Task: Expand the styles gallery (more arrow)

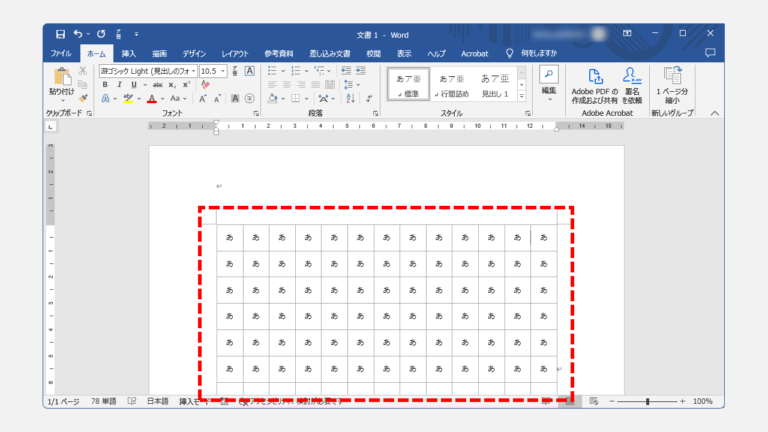Action: (x=522, y=96)
